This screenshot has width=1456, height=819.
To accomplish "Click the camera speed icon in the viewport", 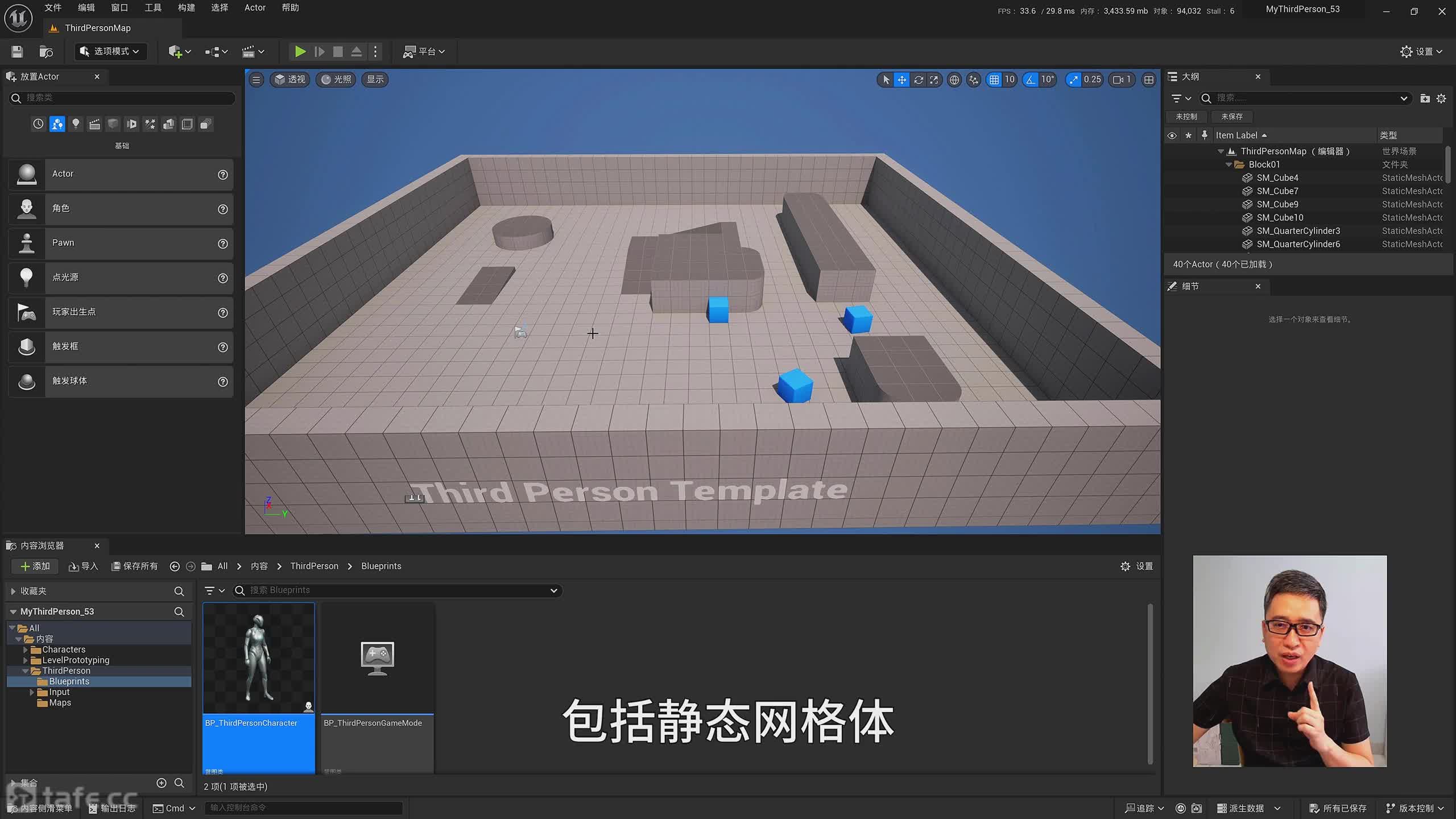I will (x=1118, y=80).
